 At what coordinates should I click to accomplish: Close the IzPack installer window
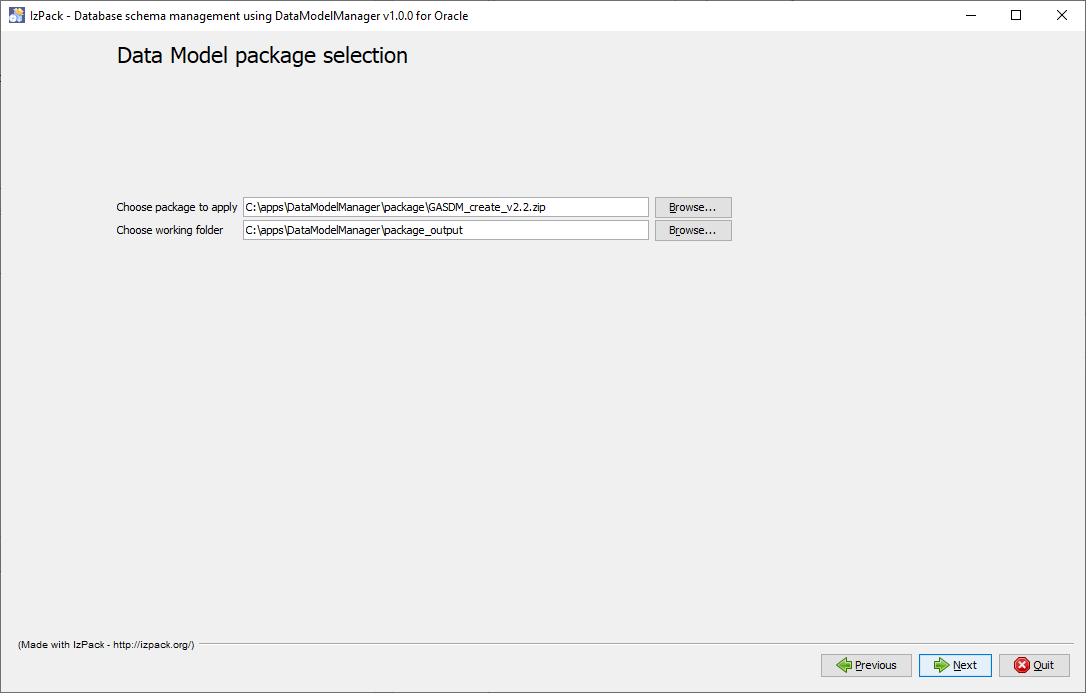pyautogui.click(x=1062, y=15)
